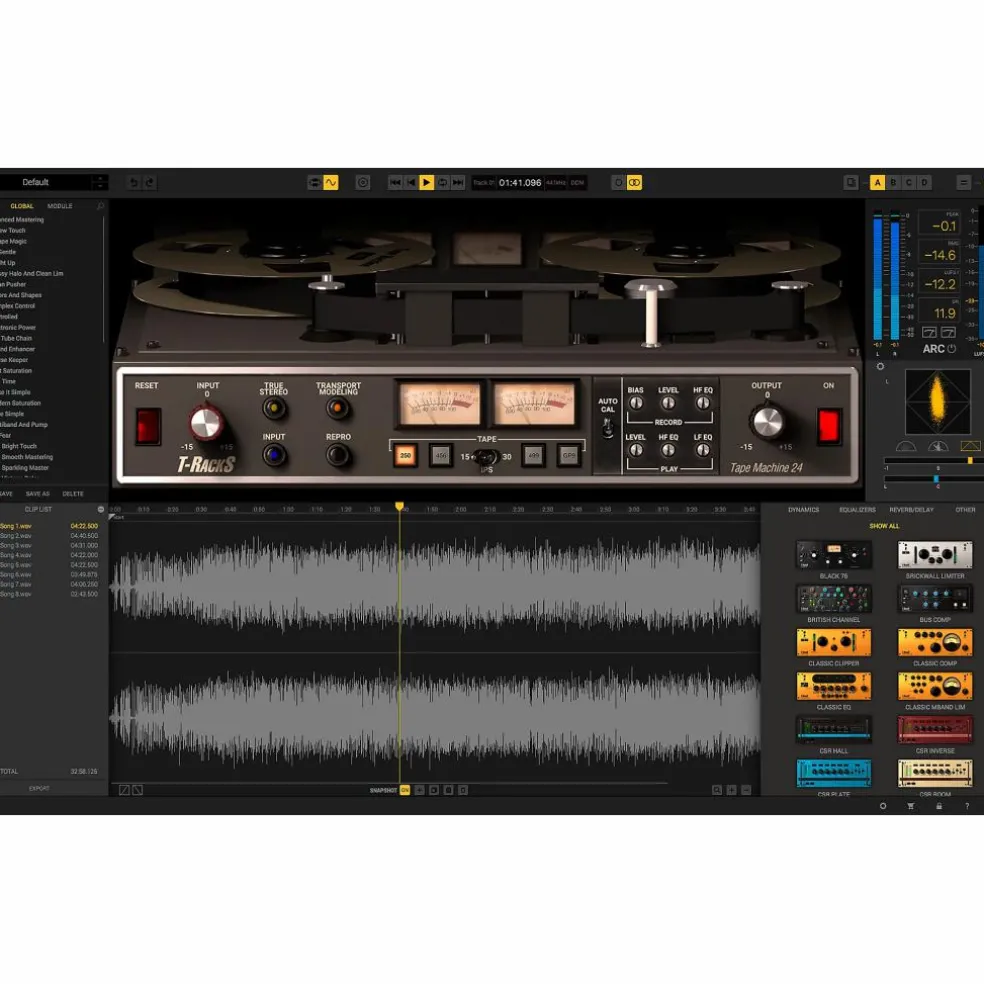Select the REPRO monitor button
Screen dimensions: 984x984
pos(338,454)
